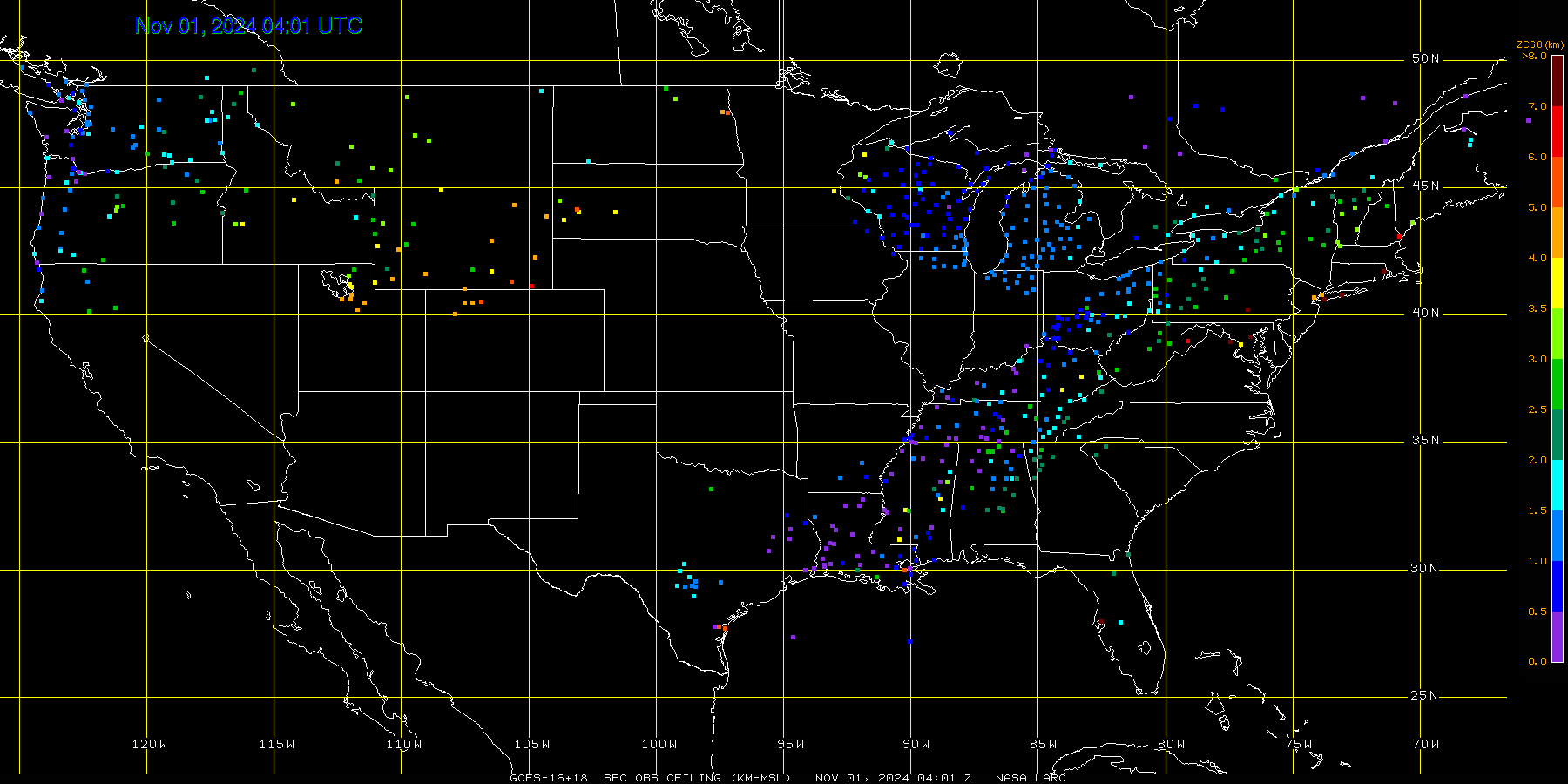
Task: Select the 30N latitude label
Action: (1426, 569)
